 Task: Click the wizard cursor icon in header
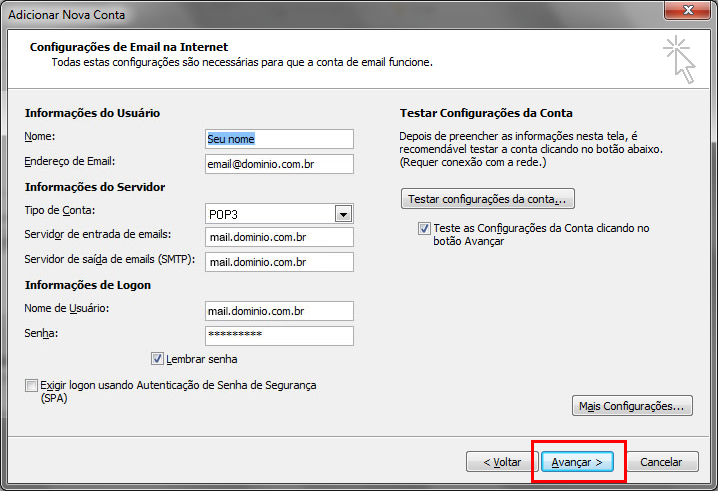coord(679,59)
